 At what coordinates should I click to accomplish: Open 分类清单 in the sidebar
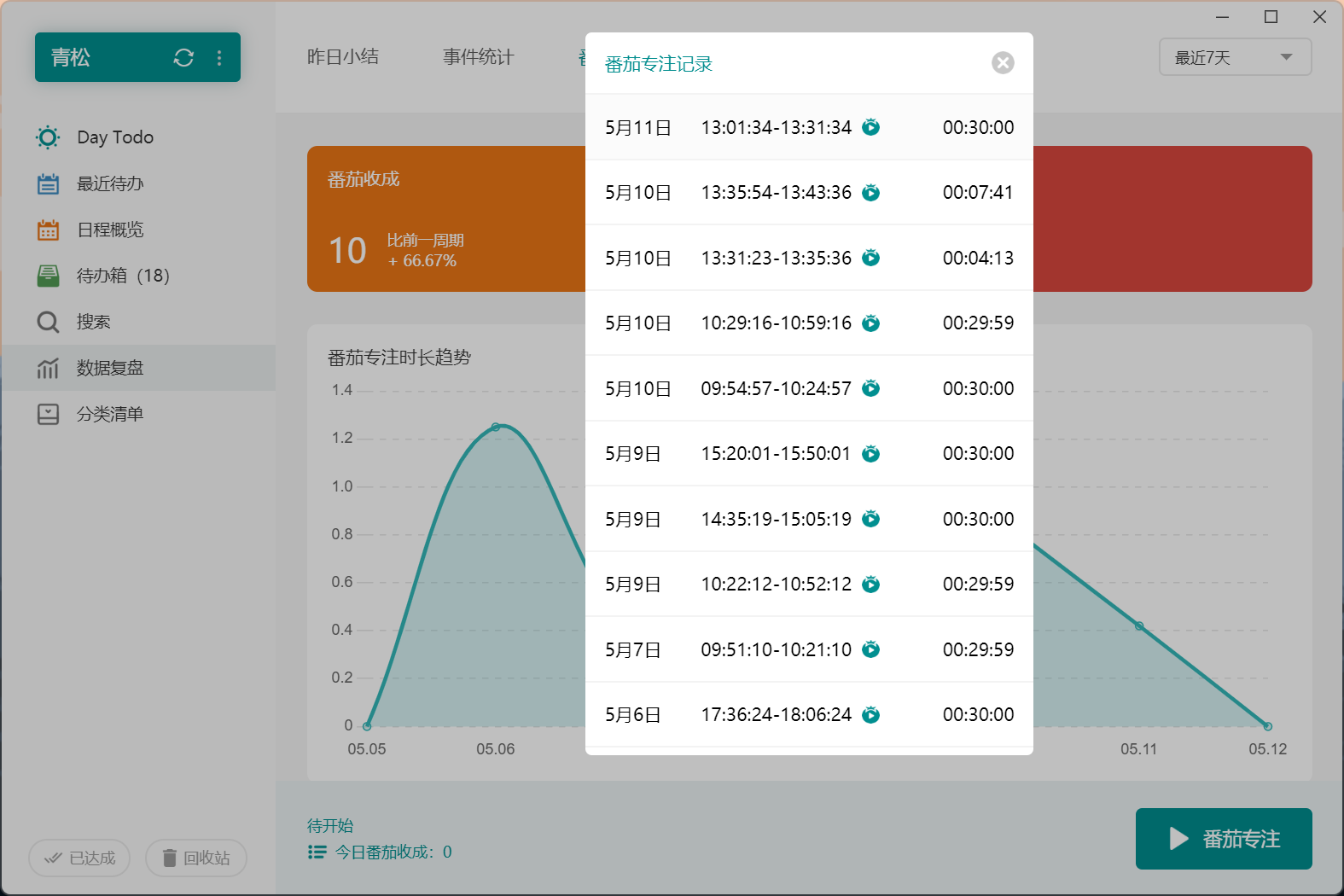[138, 414]
